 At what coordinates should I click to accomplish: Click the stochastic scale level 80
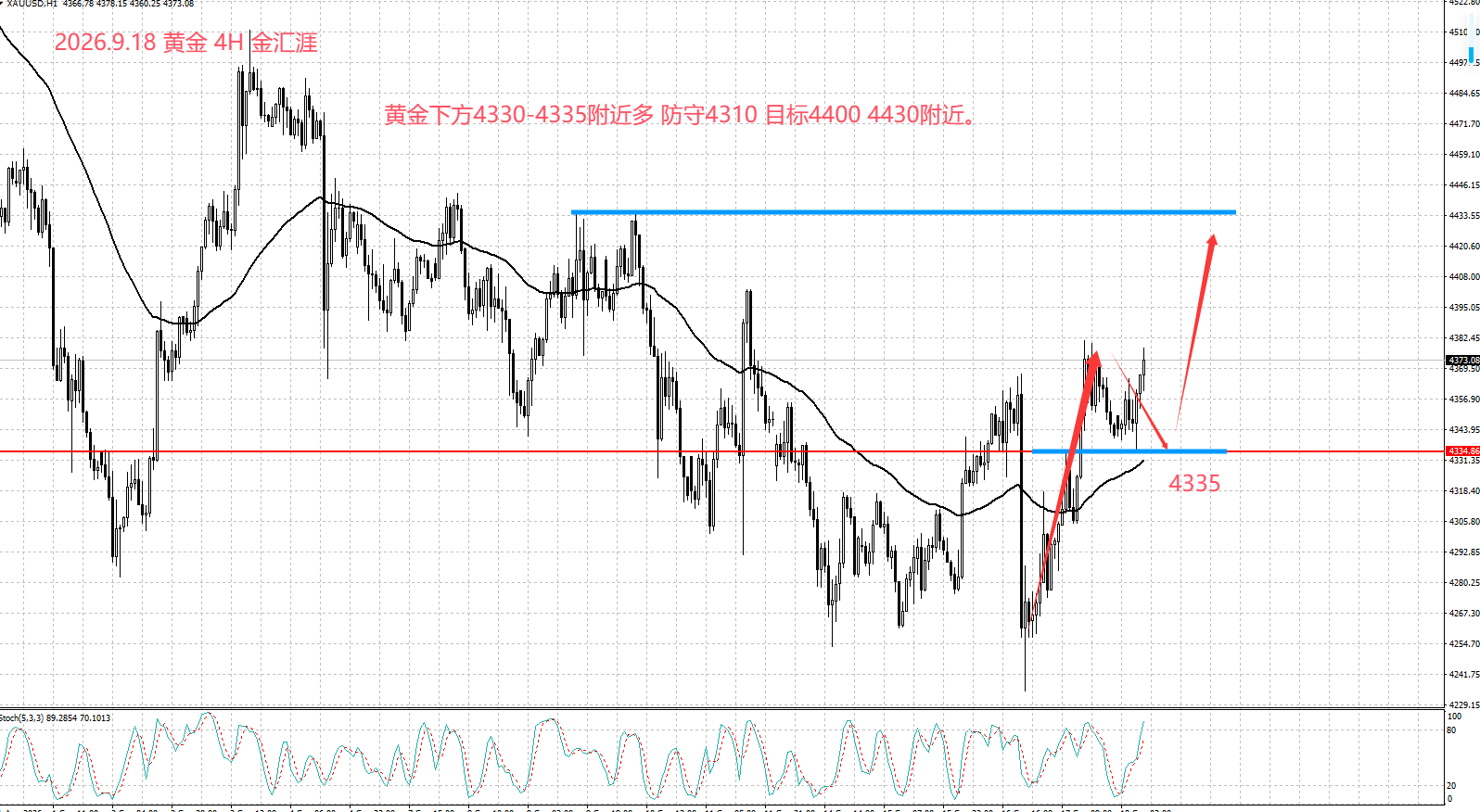pyautogui.click(x=1451, y=730)
